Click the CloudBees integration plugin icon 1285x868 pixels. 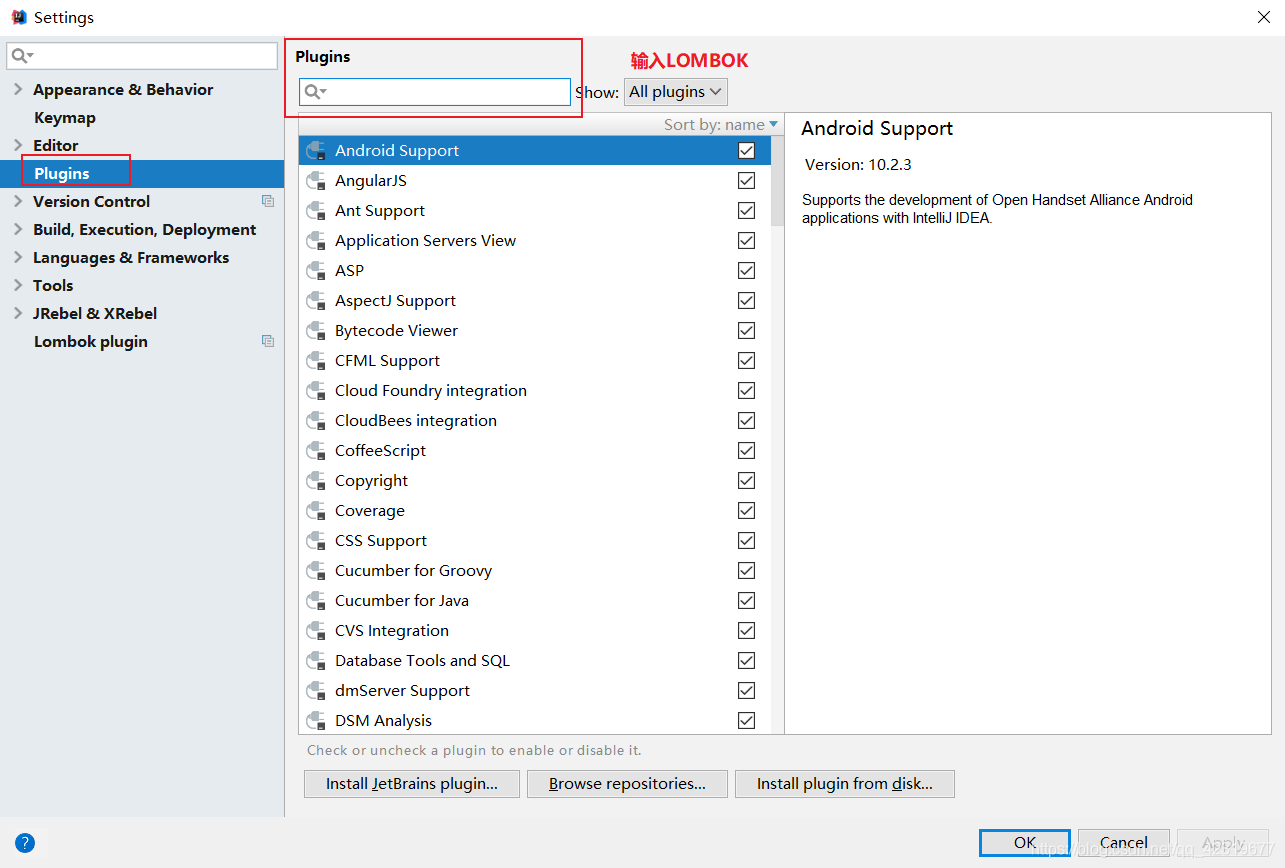tap(317, 420)
